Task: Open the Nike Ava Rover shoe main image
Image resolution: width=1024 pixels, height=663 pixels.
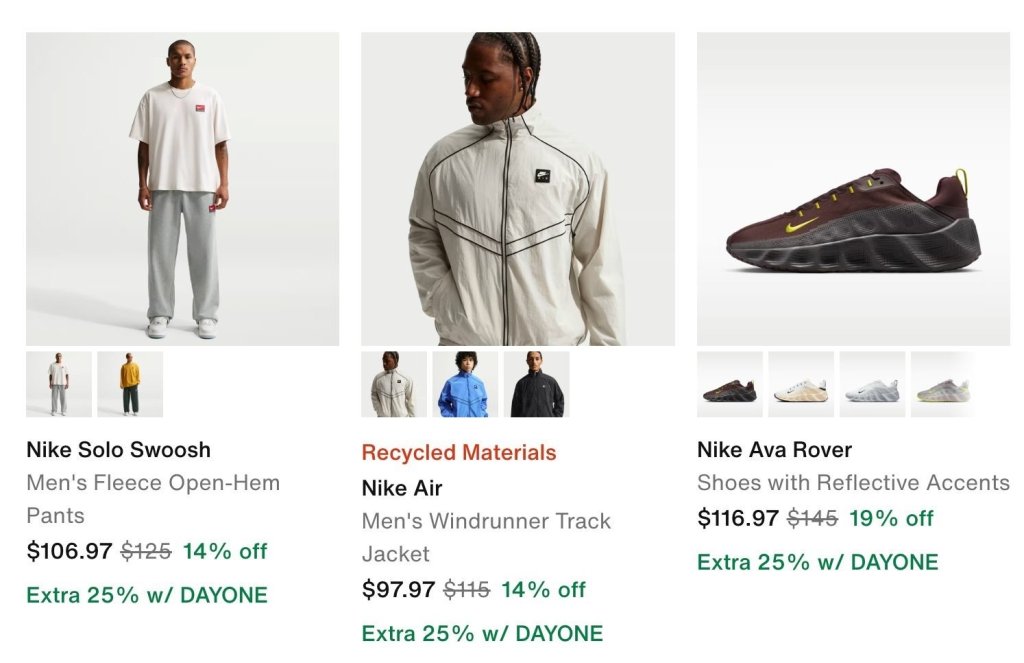Action: pos(853,189)
